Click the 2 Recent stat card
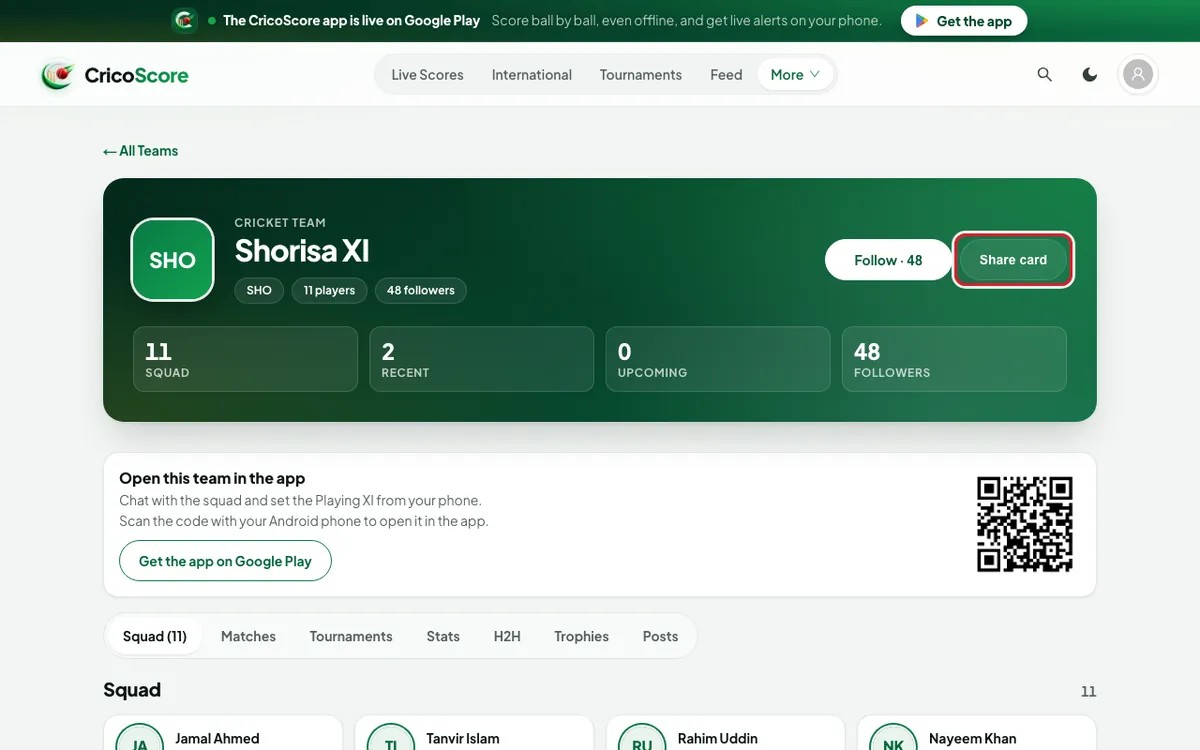This screenshot has width=1200, height=750. 481,359
